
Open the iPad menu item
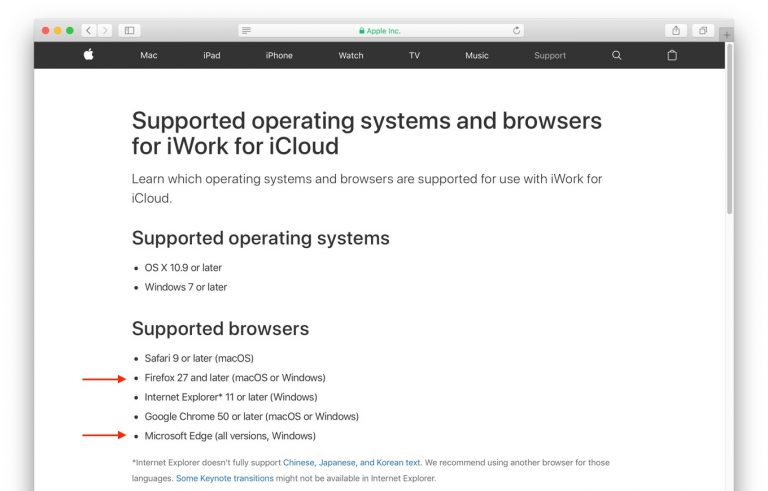212,55
